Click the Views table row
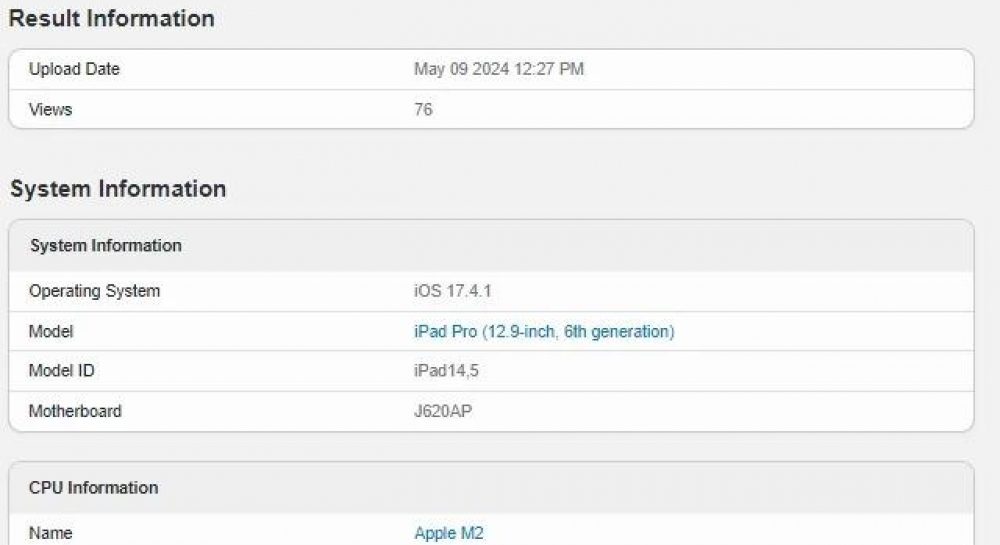This screenshot has height=545, width=1000. pyautogui.click(x=491, y=110)
